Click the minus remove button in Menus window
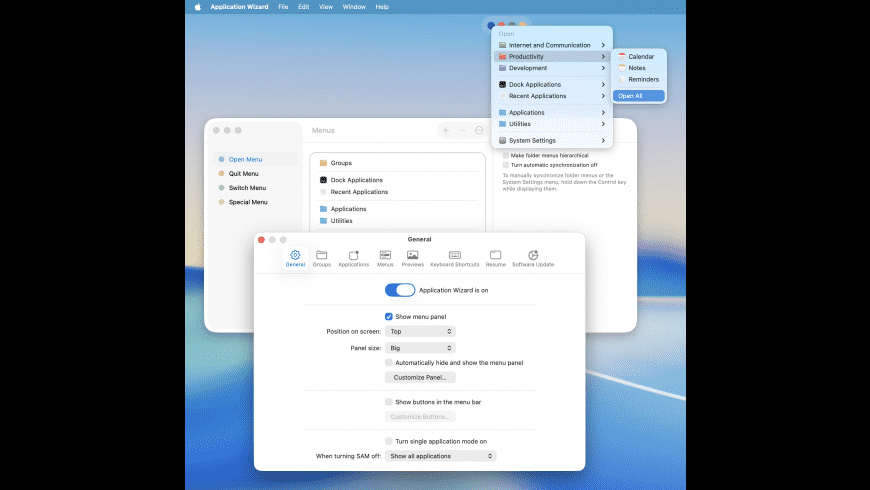Screen dimensions: 870x490 pyautogui.click(x=462, y=130)
